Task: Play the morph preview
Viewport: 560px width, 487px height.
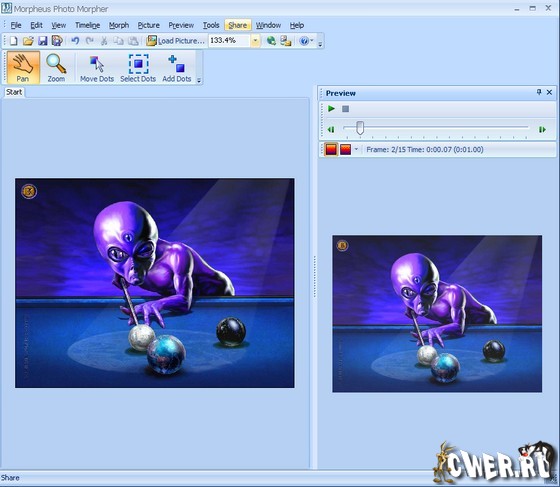Action: (x=331, y=109)
